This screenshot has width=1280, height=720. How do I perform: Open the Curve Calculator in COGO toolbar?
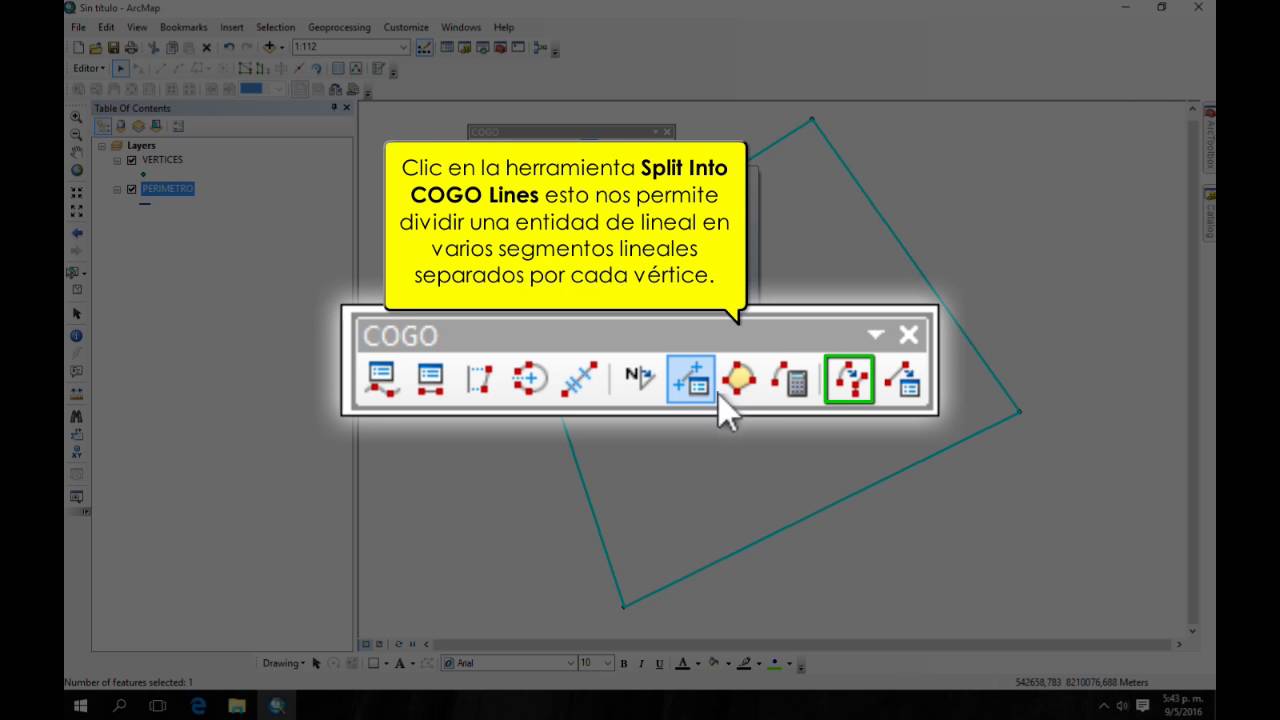(791, 380)
